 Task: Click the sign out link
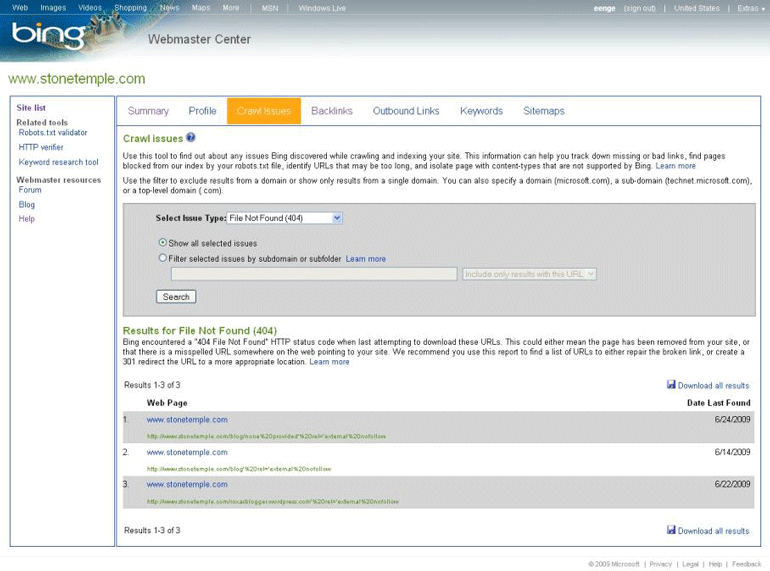click(x=639, y=8)
